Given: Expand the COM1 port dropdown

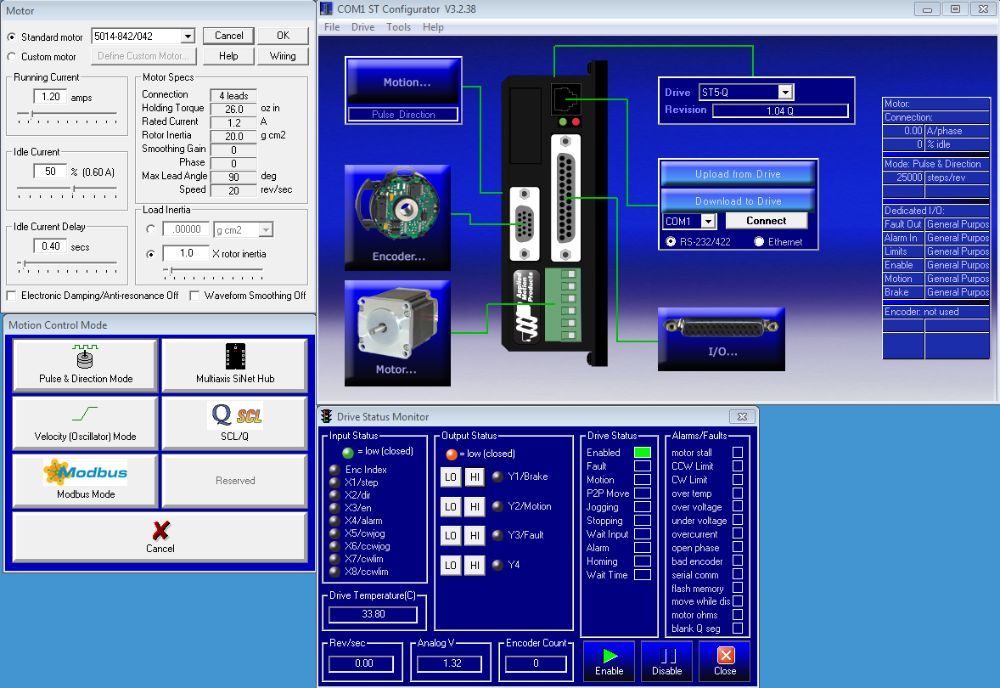Looking at the screenshot, I should pyautogui.click(x=708, y=221).
